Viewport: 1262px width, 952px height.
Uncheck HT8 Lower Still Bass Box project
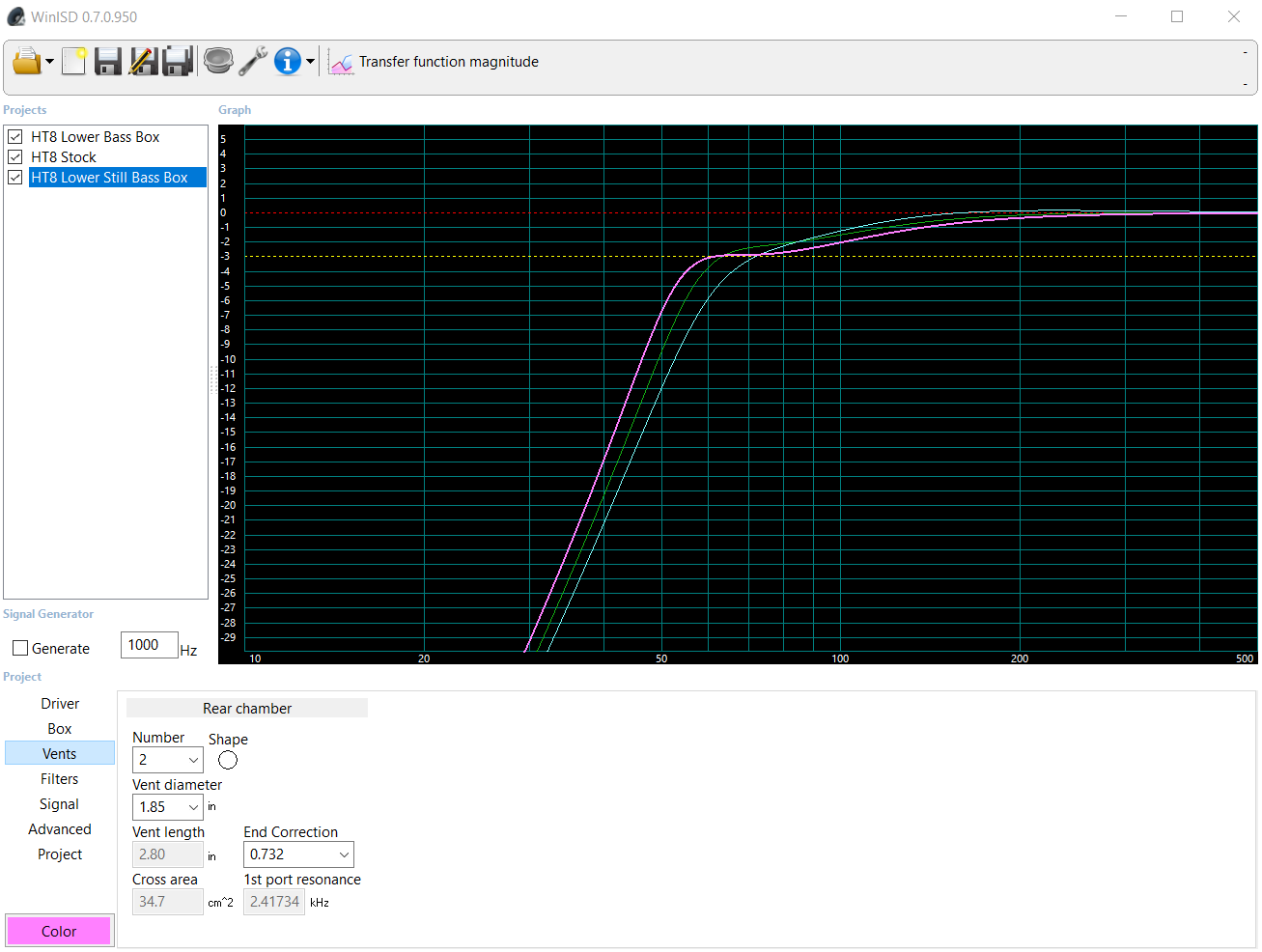[15, 178]
